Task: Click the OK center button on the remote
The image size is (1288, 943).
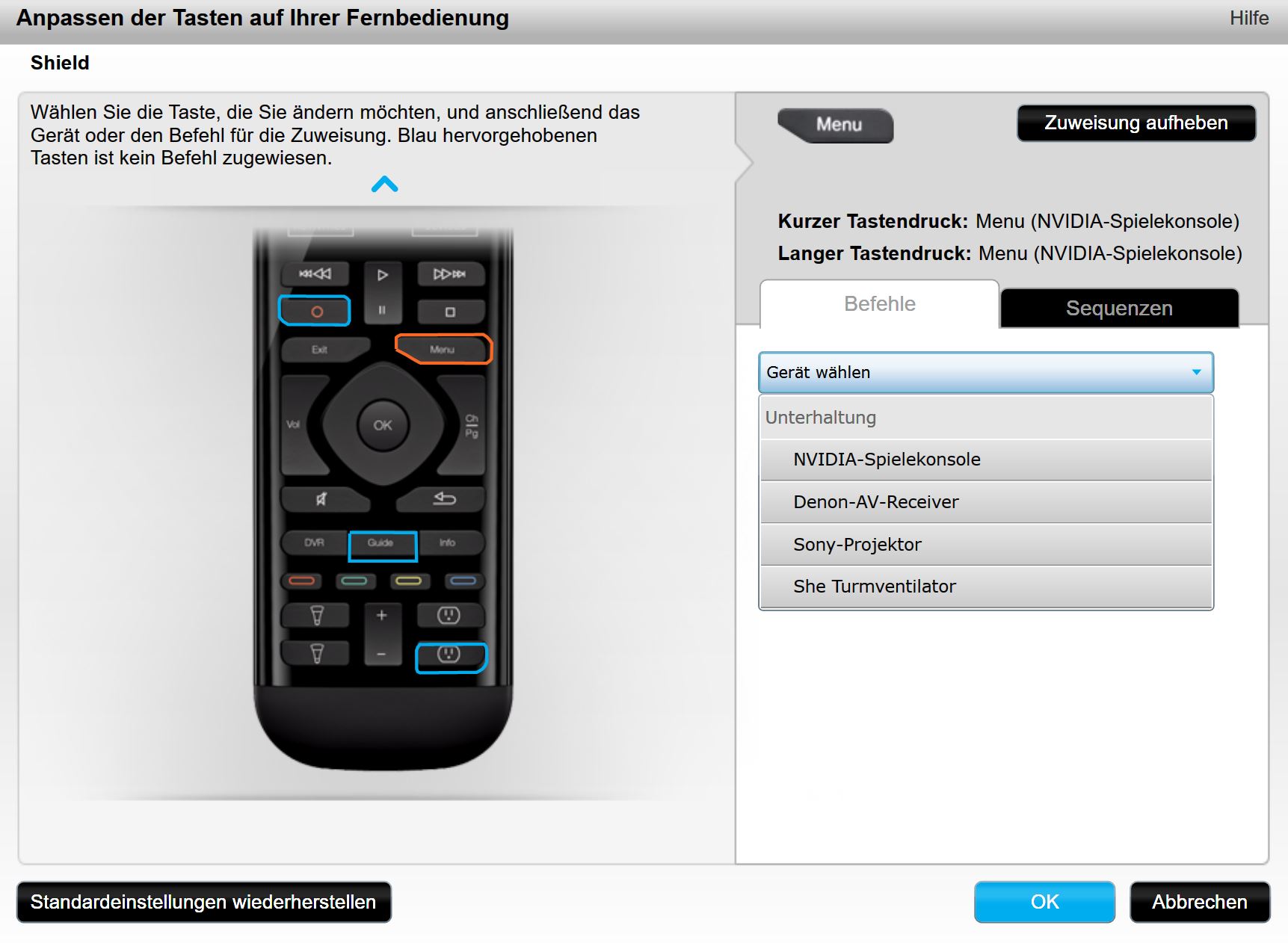Action: (383, 425)
